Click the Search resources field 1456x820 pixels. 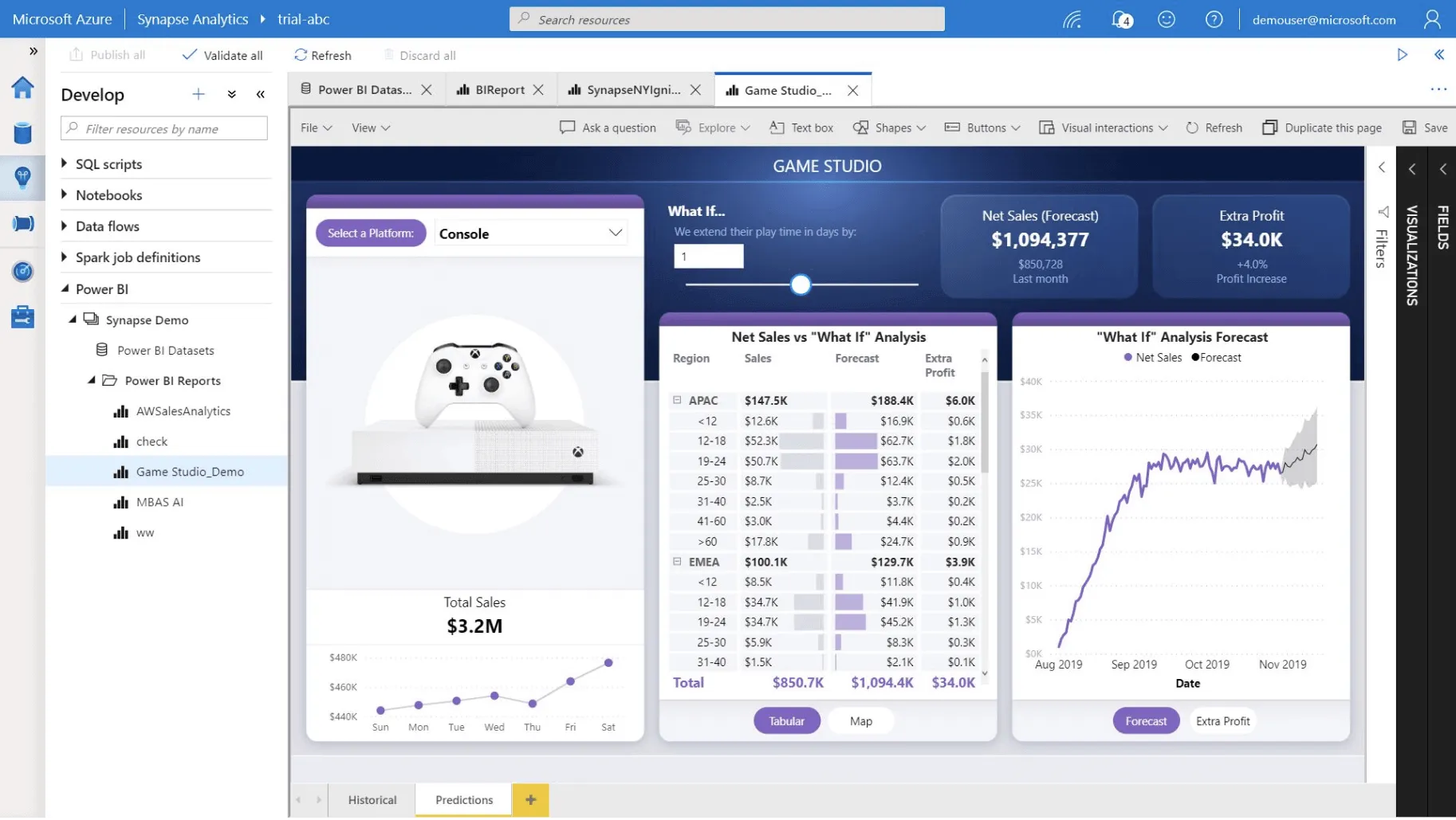[727, 19]
